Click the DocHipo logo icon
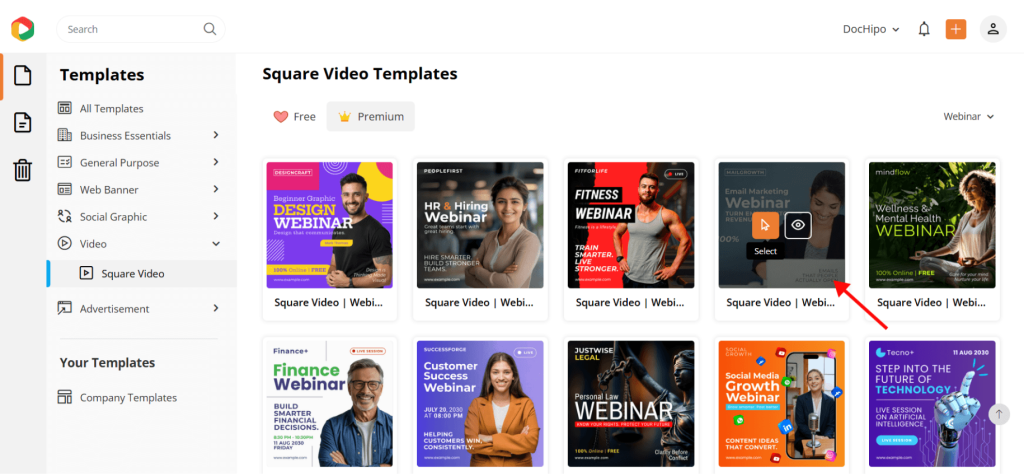1024x476 pixels. point(22,29)
